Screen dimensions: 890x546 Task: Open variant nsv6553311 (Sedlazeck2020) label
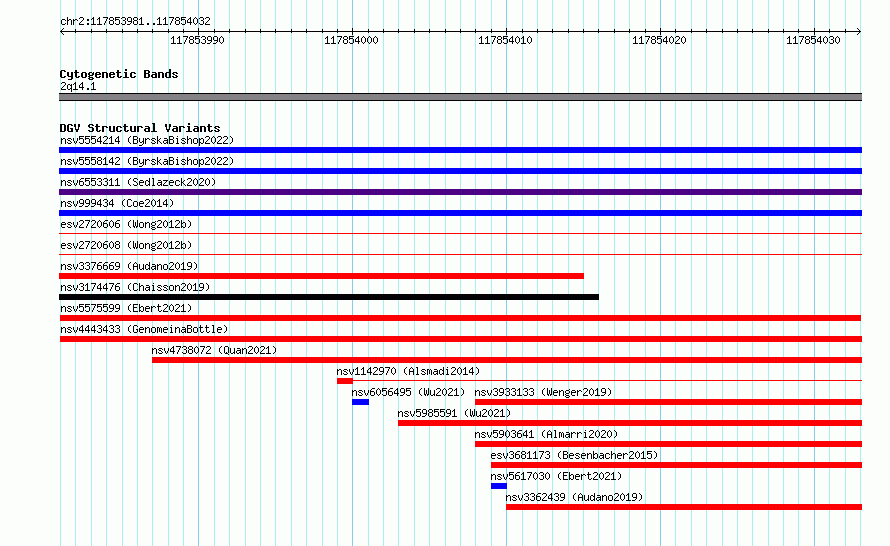click(138, 182)
